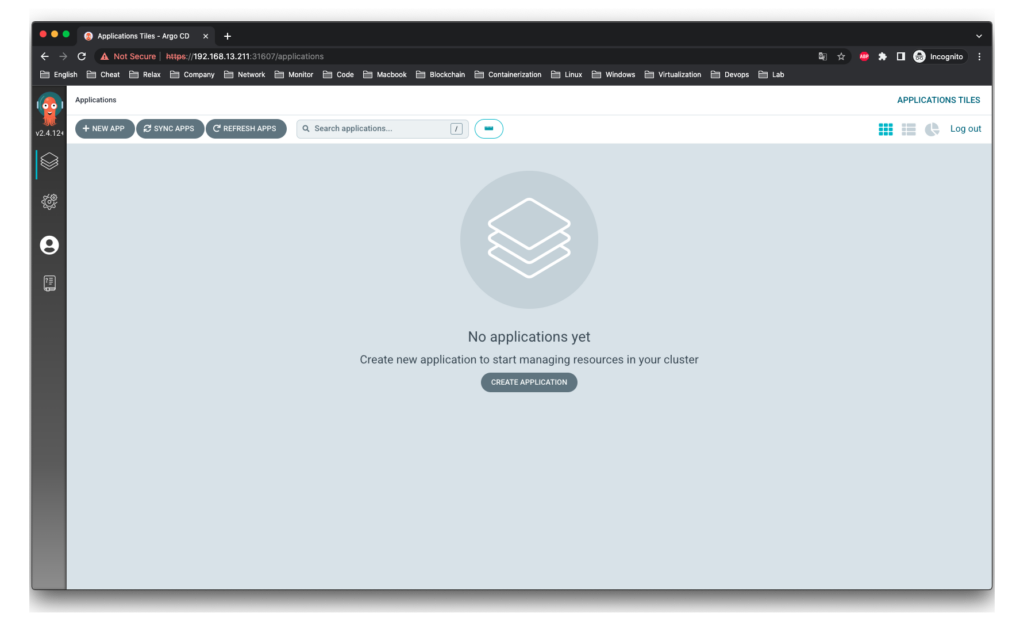
Task: Open the Devops bookmarks folder
Action: 729,74
